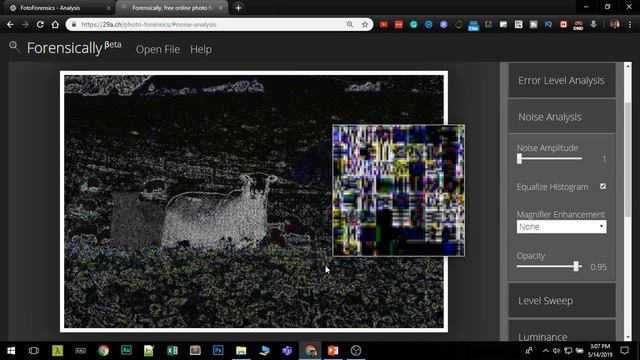
Task: Click the IQ extension icon
Action: point(548,24)
